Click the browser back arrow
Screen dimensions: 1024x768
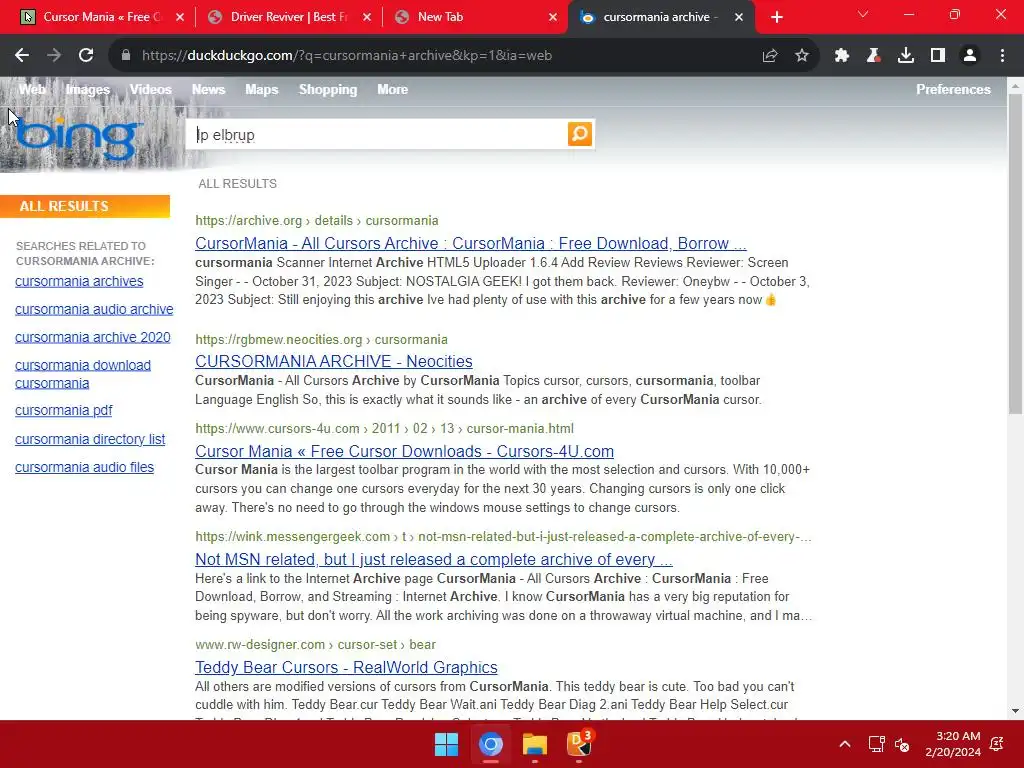point(22,56)
